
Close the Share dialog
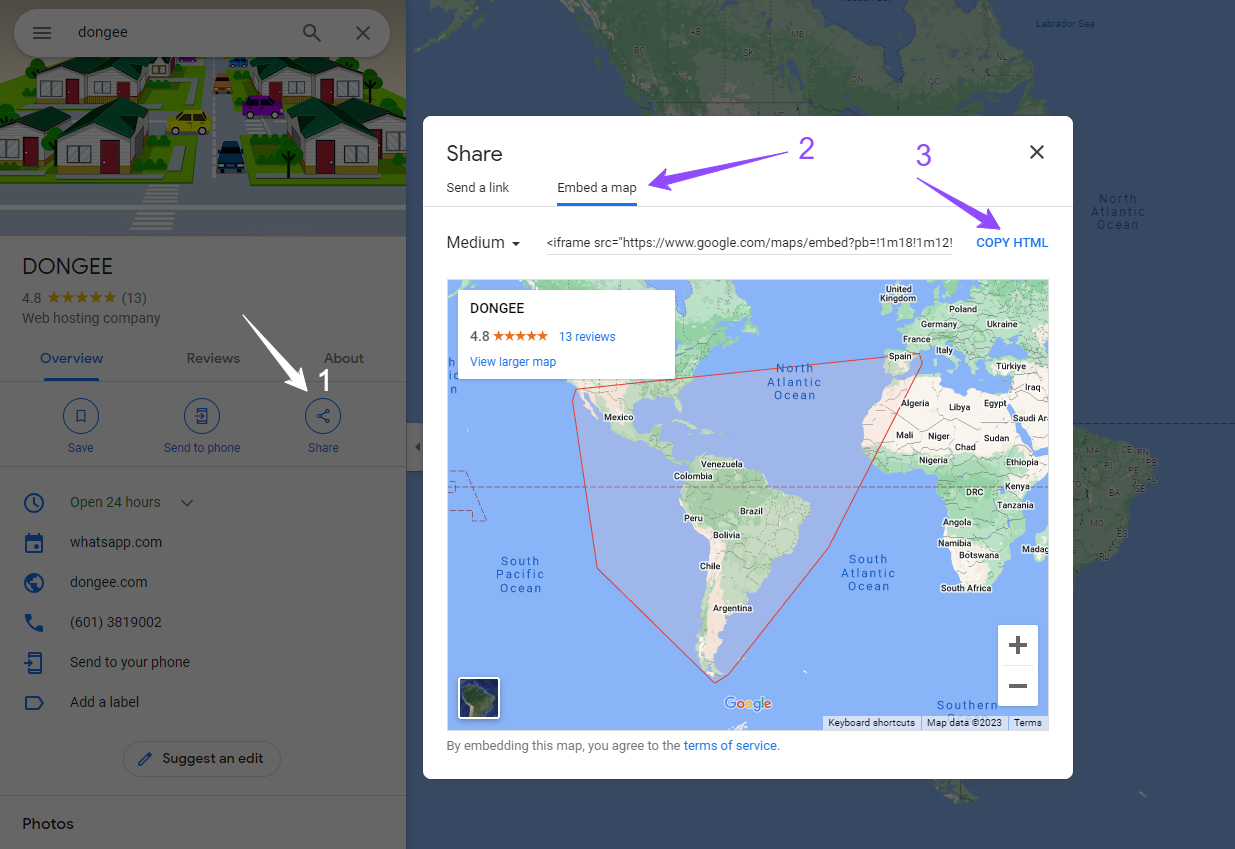tap(1037, 152)
